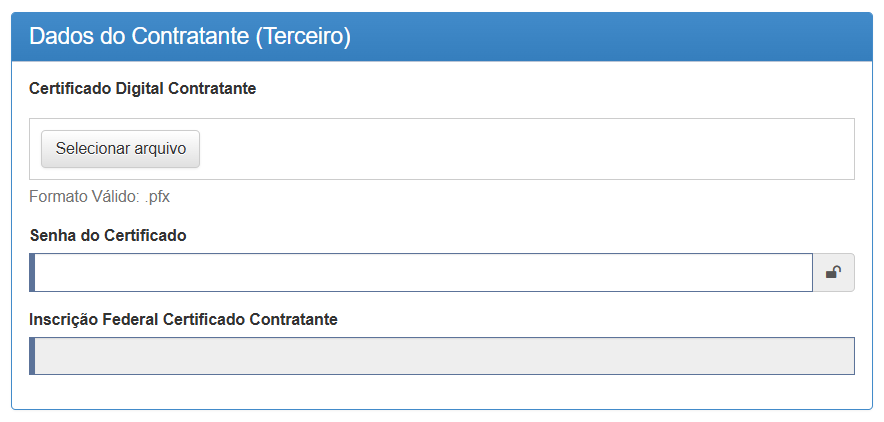Viewport: 884px width, 422px height.
Task: Click the word Inscrição in the bottom label
Action: click(64, 320)
